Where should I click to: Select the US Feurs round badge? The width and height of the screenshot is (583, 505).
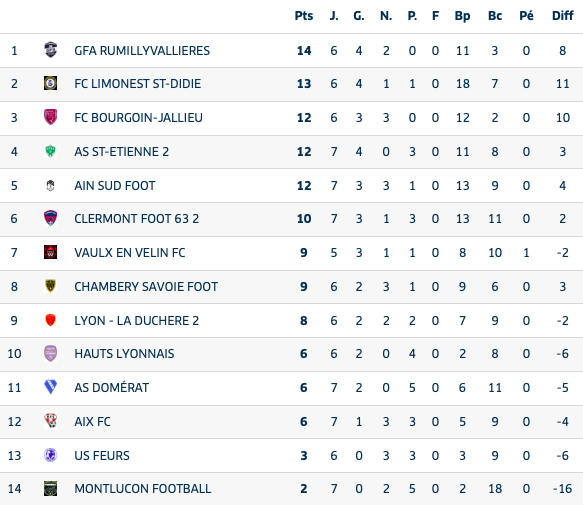(51, 455)
